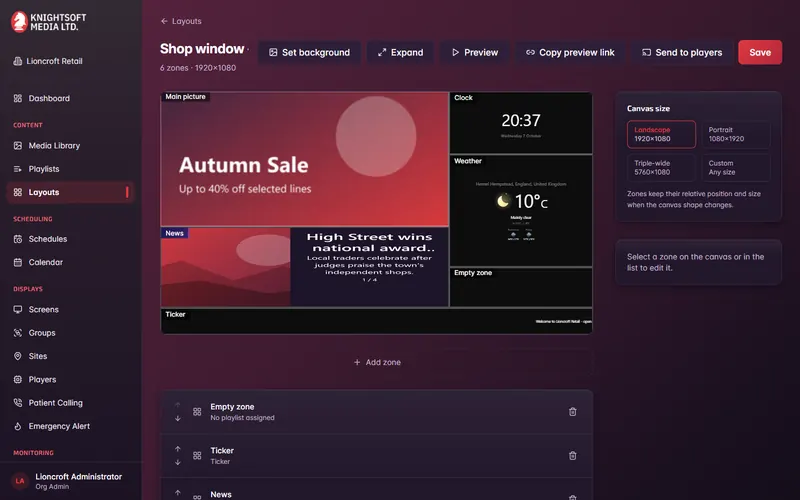Open Media Library
This screenshot has height=500, width=800.
pyautogui.click(x=54, y=146)
